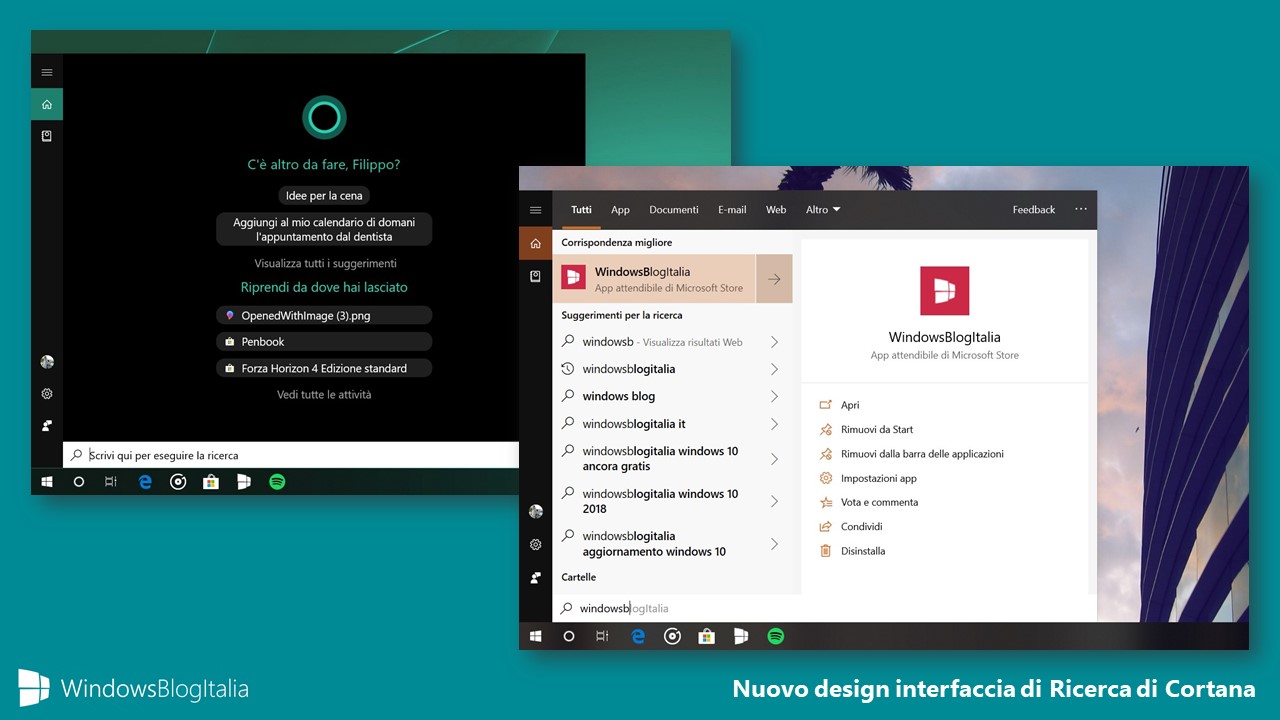The width and height of the screenshot is (1280, 720).
Task: Expand chevron for 'windows 10 2018' suggestion
Action: [x=775, y=501]
